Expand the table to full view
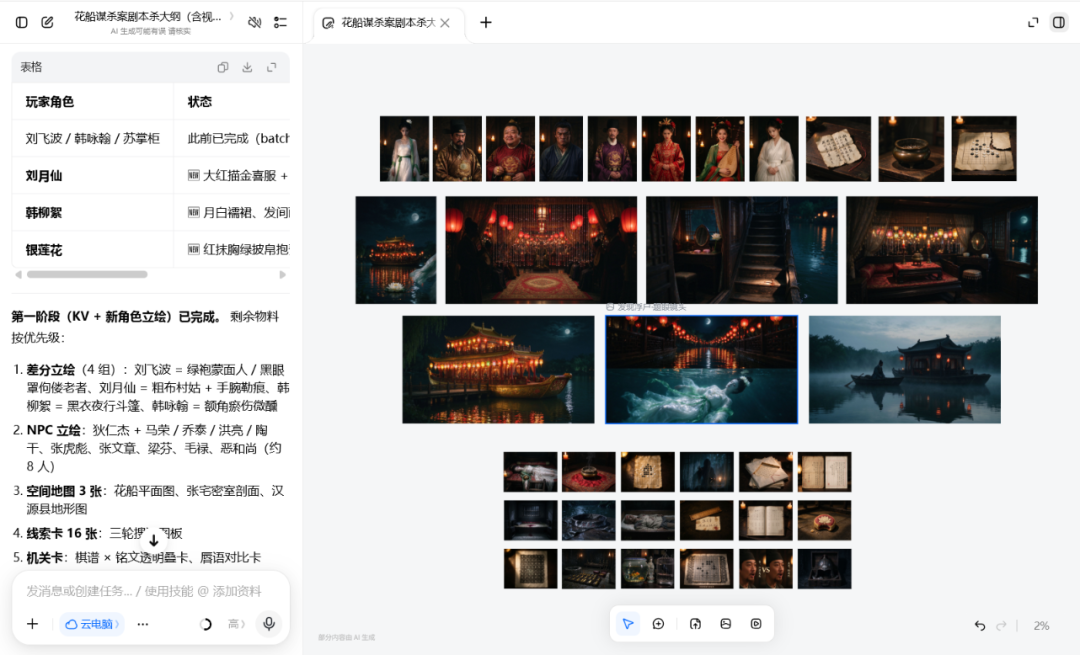The height and width of the screenshot is (655, 1080). (x=272, y=67)
